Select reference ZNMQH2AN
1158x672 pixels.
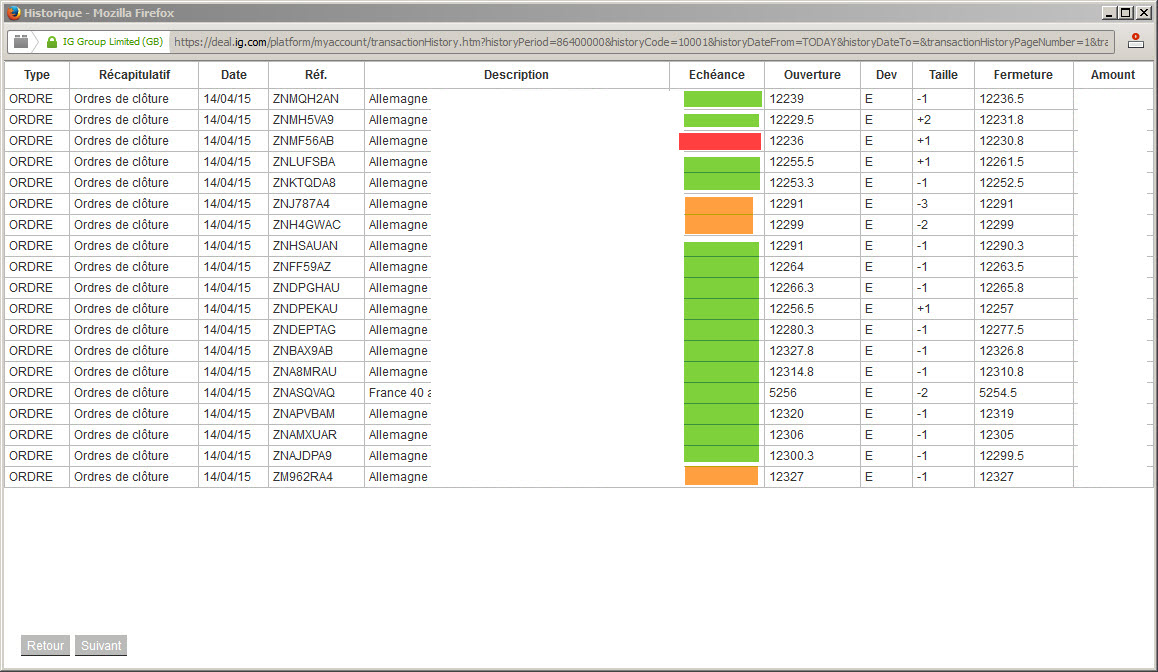(306, 99)
